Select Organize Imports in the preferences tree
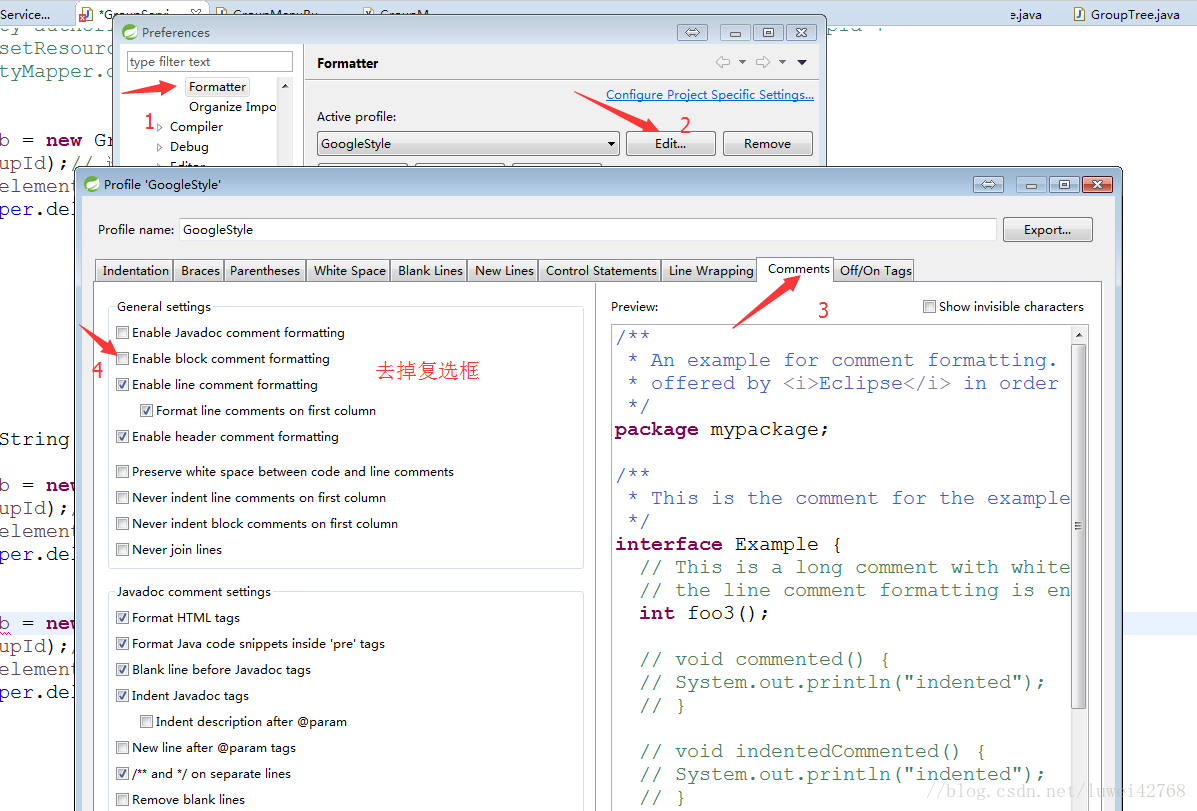Viewport: 1197px width, 811px height. click(232, 107)
